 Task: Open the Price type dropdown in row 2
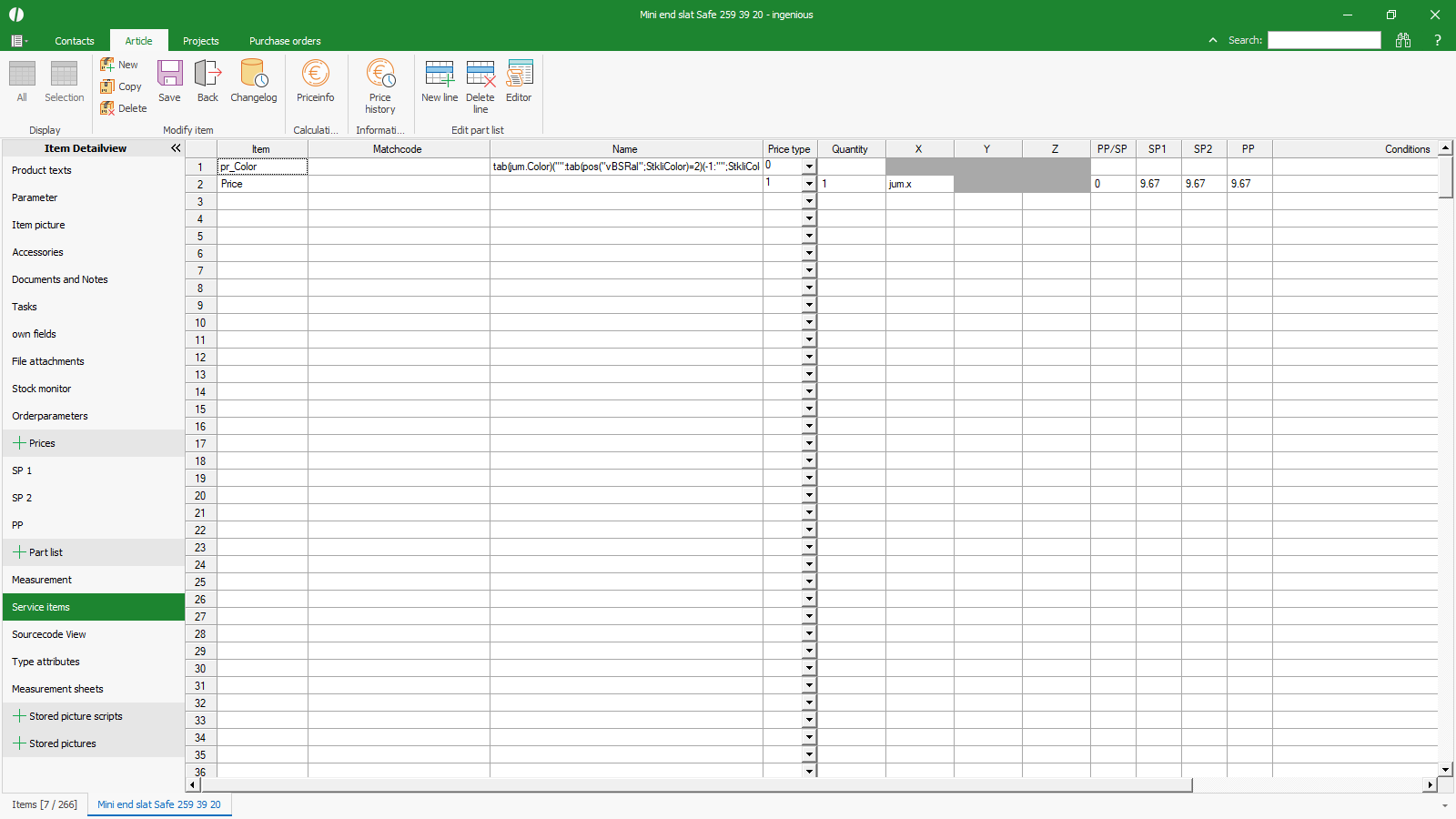click(808, 184)
